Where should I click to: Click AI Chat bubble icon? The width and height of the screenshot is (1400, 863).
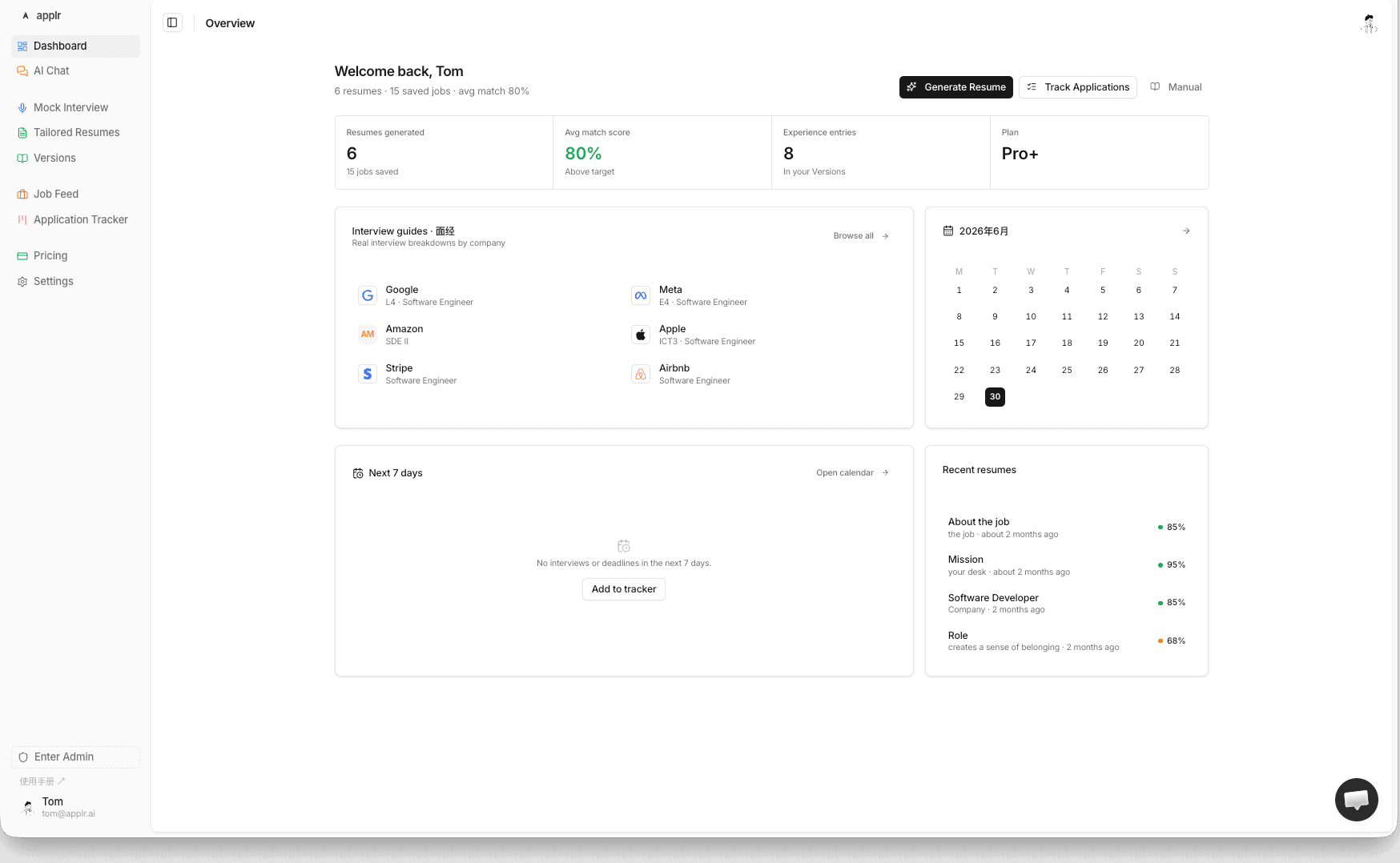coord(22,71)
